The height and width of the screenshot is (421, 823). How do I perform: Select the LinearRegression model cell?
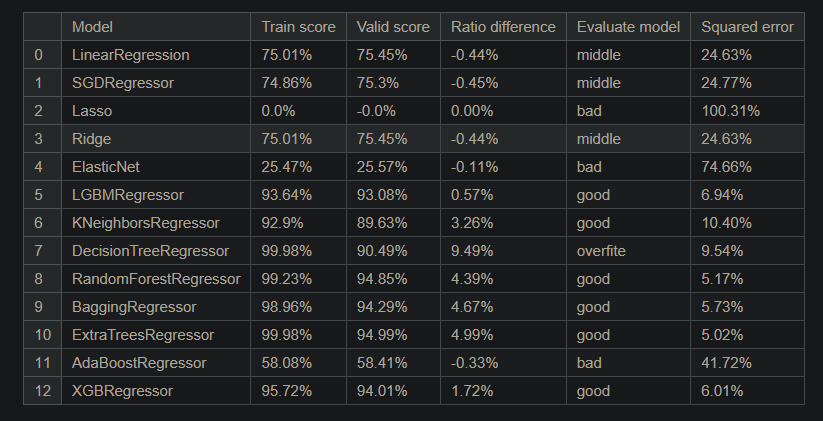pyautogui.click(x=130, y=55)
